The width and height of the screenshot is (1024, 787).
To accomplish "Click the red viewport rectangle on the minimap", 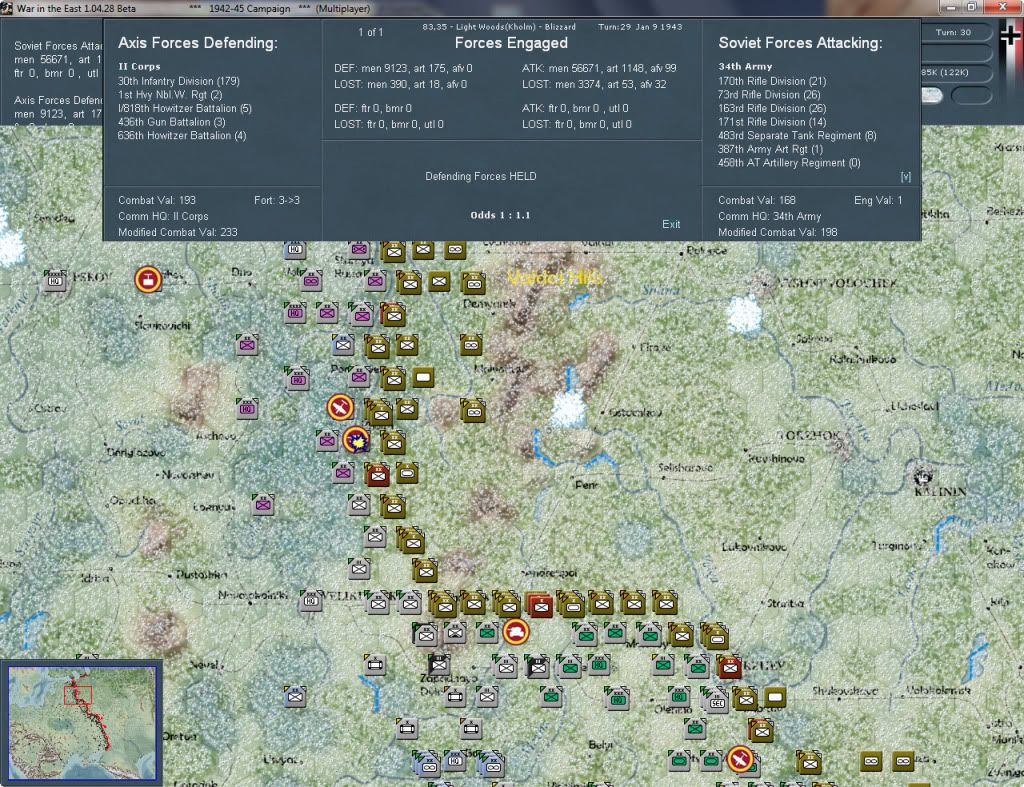I will coord(78,695).
